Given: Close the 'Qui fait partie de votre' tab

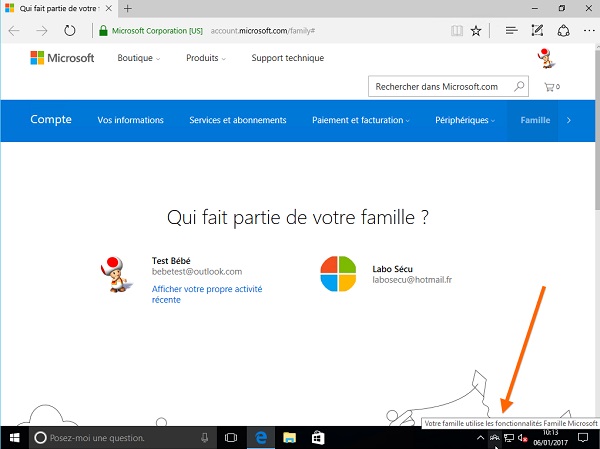Looking at the screenshot, I should coord(109,8).
